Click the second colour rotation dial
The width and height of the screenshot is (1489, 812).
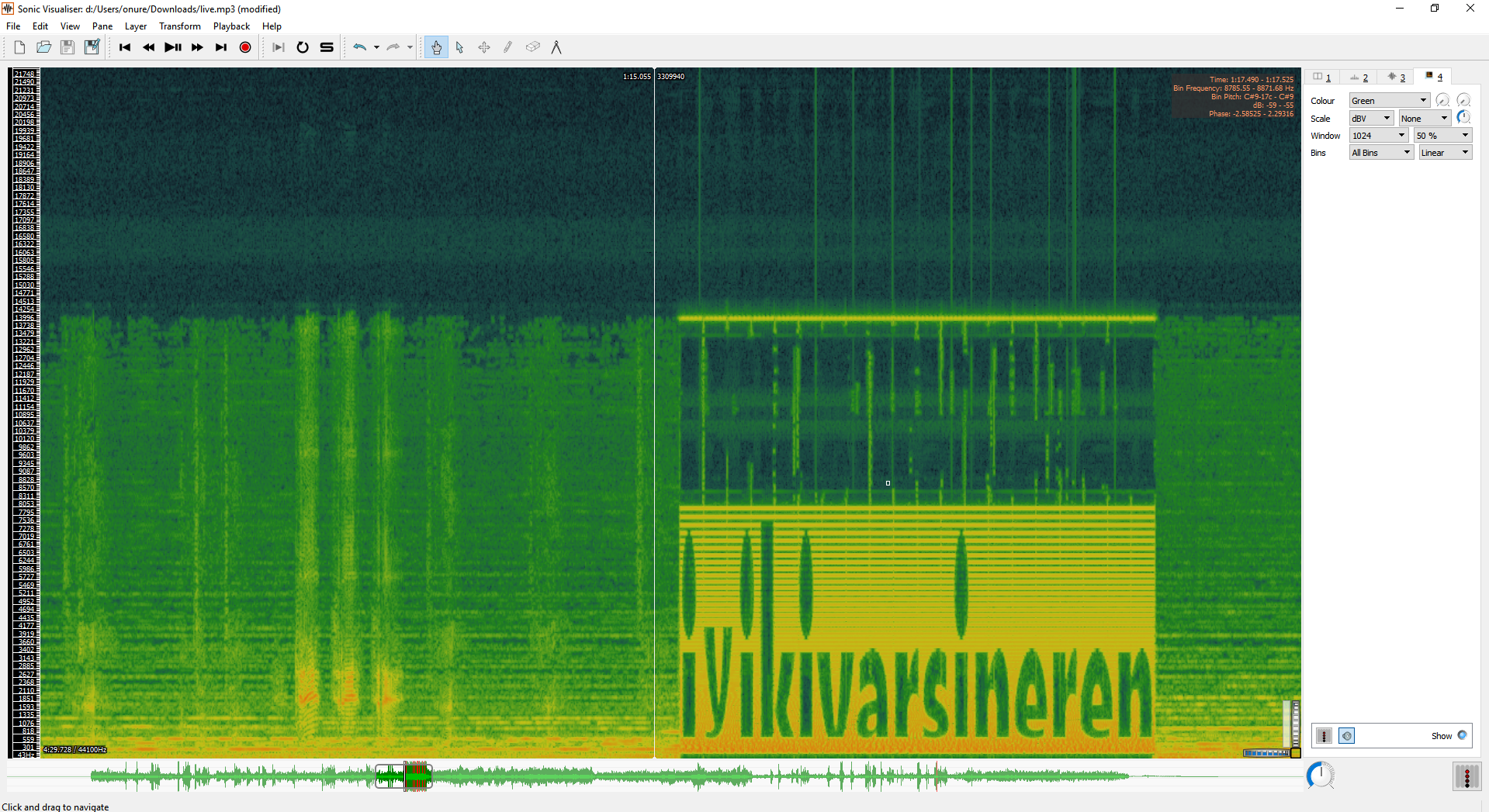[x=1463, y=100]
